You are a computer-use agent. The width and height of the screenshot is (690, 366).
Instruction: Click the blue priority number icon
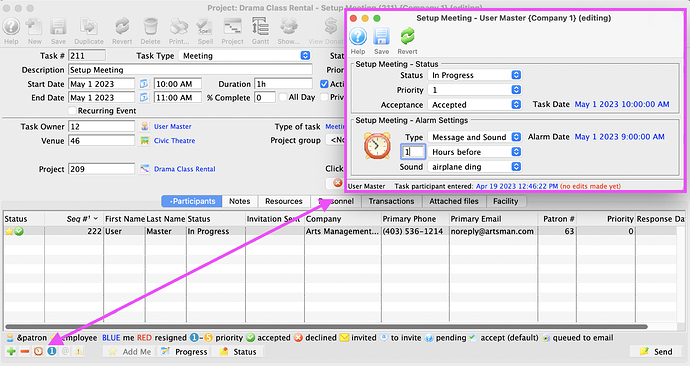point(52,351)
